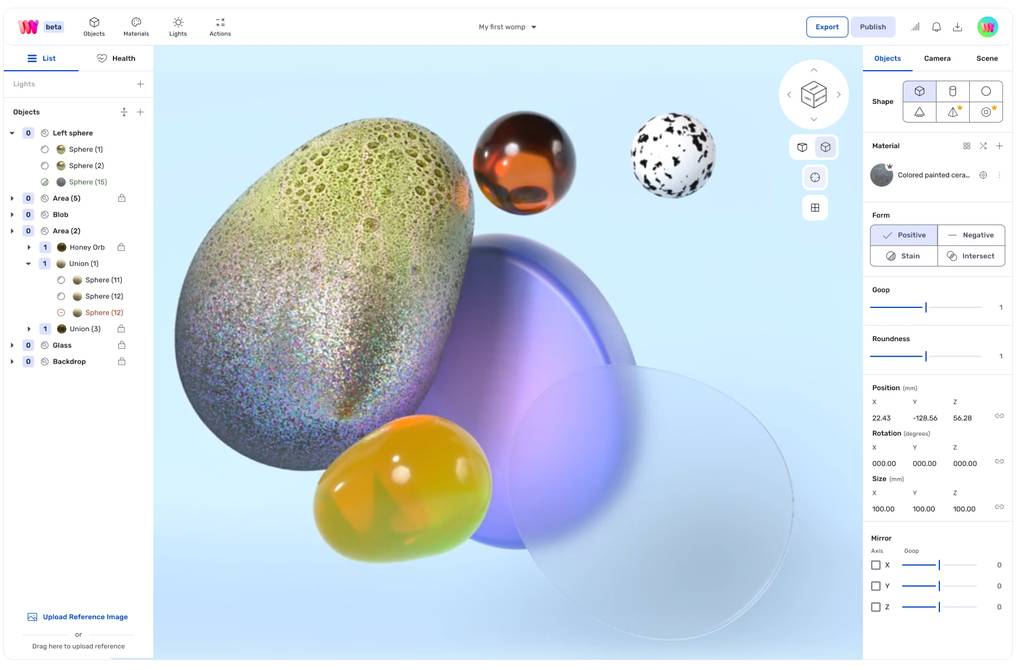Select the cylinder shape
Viewport: 1024px width, 670px height.
(x=952, y=91)
